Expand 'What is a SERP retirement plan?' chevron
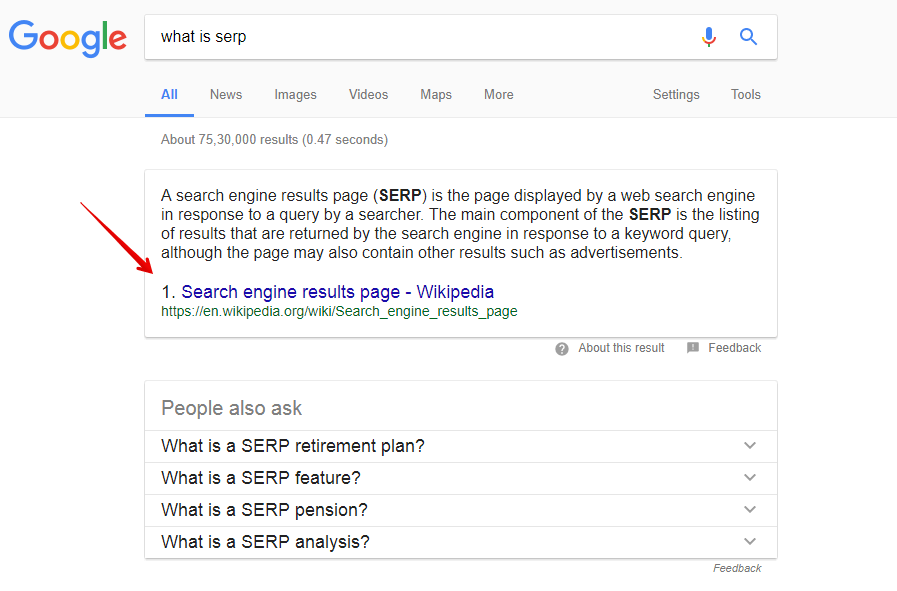This screenshot has width=897, height=591. tap(750, 445)
